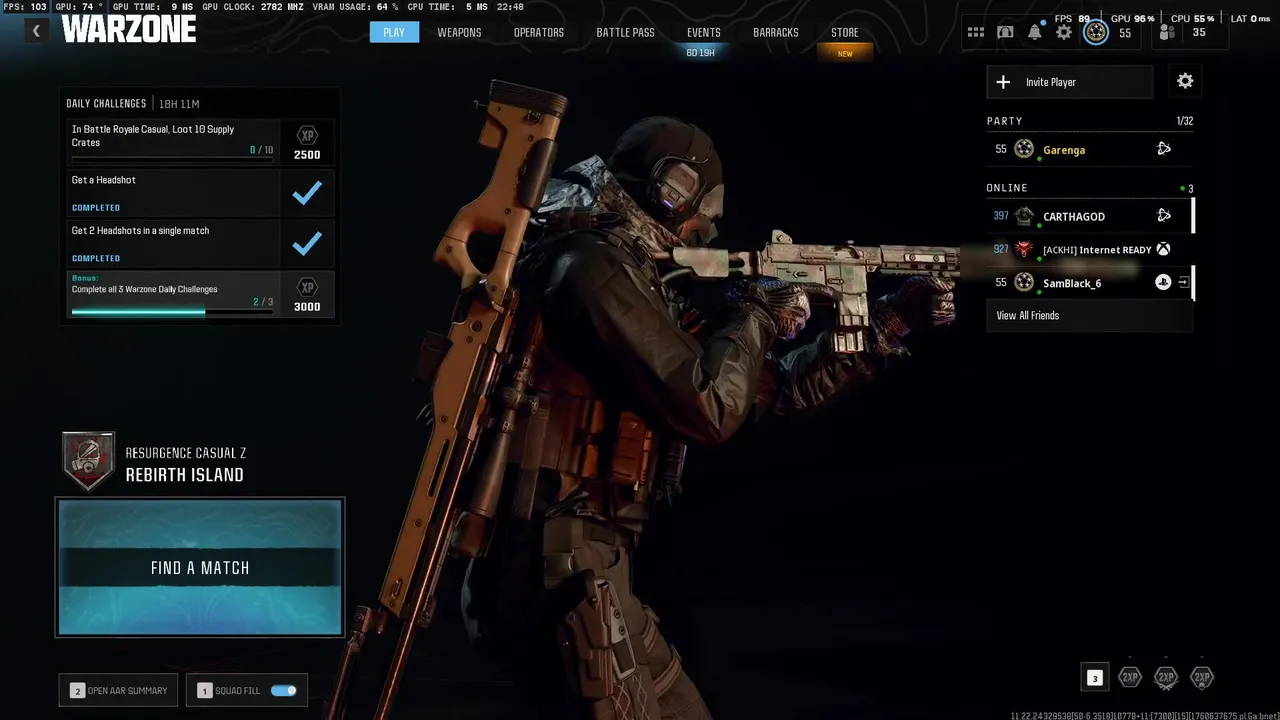Select [ACKHI] Internet READY friend row

pyautogui.click(x=1089, y=249)
